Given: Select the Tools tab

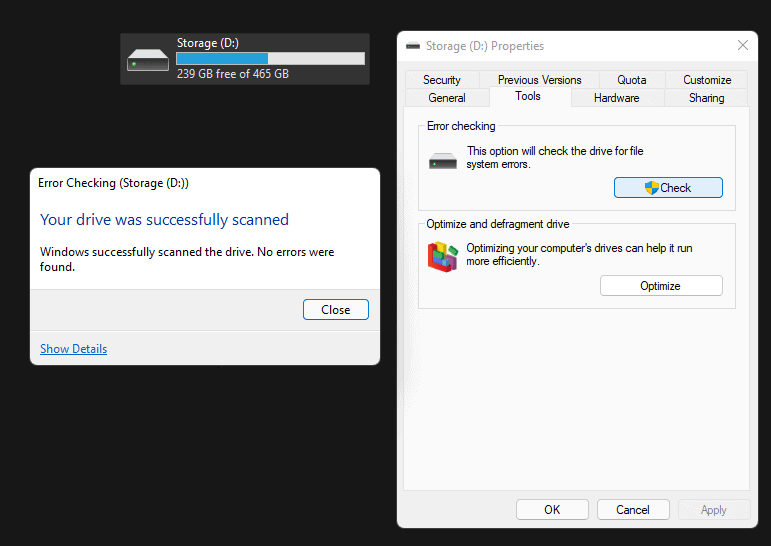Looking at the screenshot, I should 528,96.
